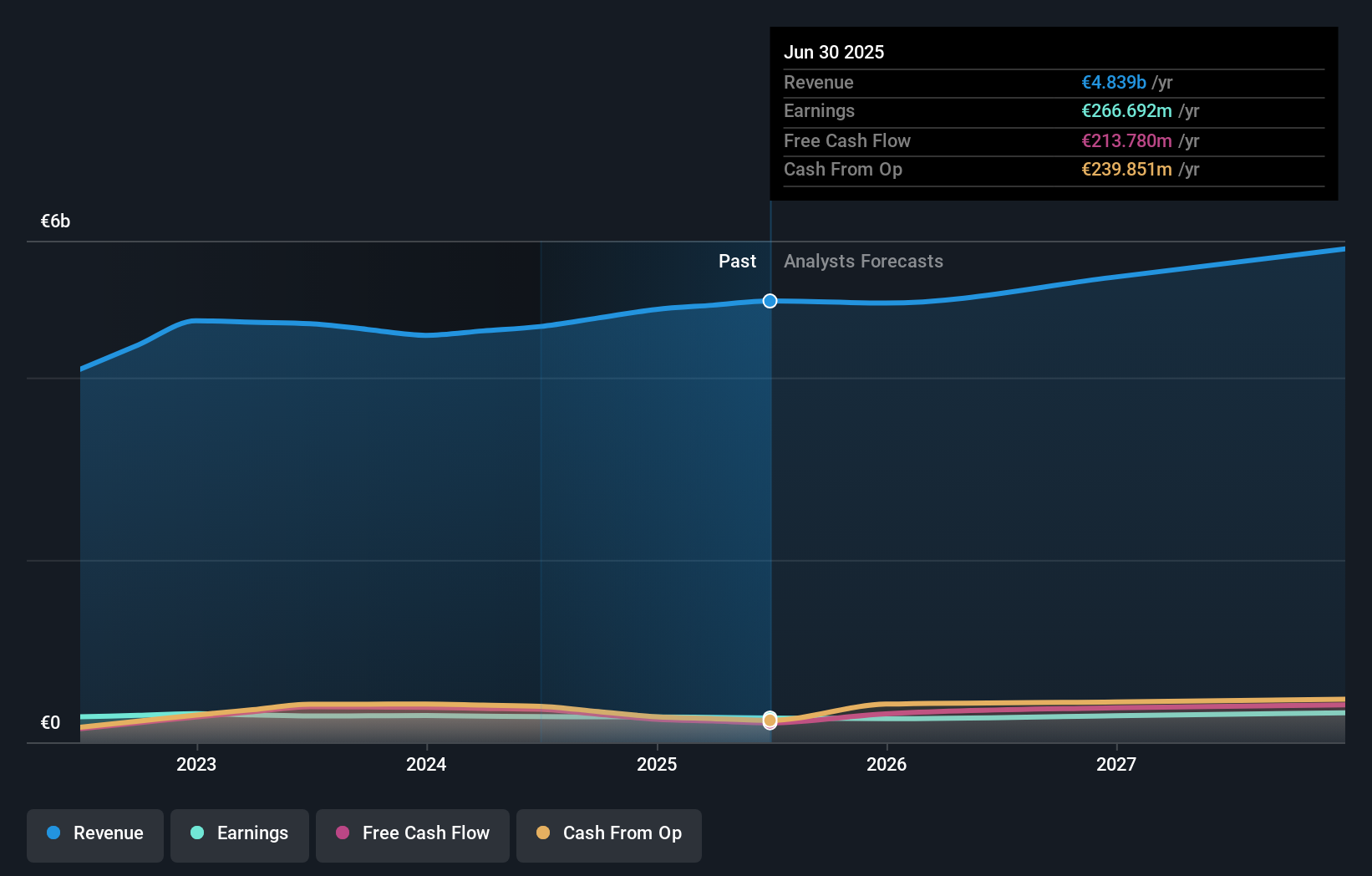Select the Analysts Forecasts section label

tap(863, 261)
